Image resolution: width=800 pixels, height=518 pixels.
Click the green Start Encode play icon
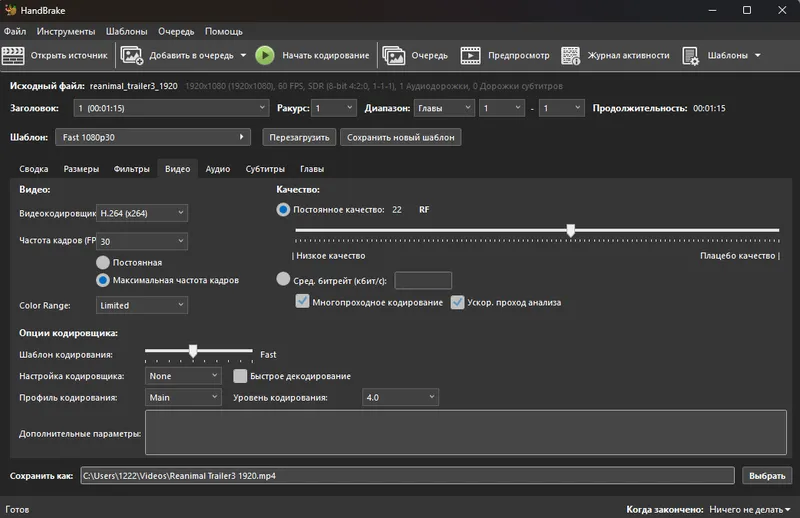click(x=265, y=56)
